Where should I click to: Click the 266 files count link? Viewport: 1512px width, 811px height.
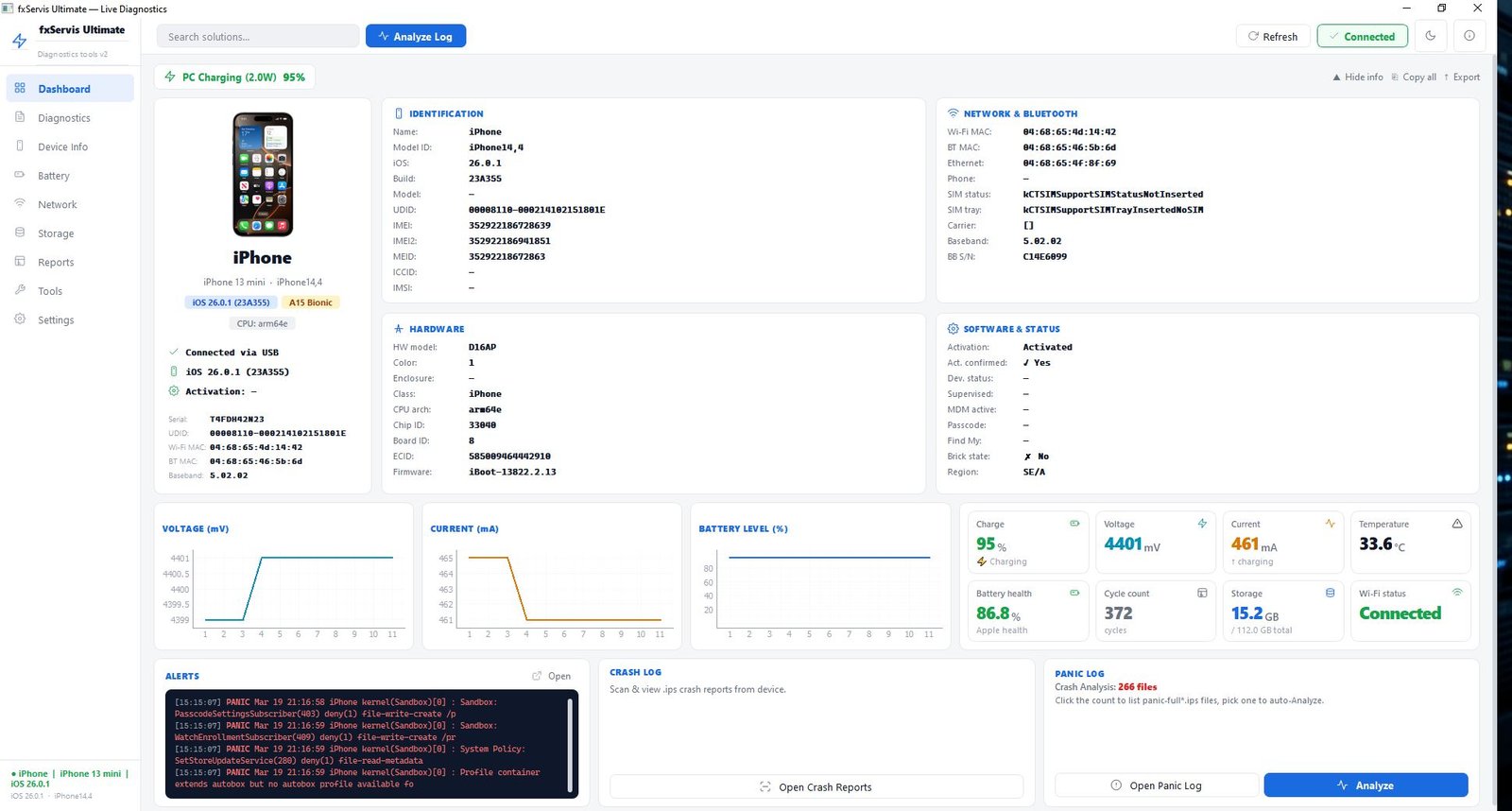pos(1138,687)
